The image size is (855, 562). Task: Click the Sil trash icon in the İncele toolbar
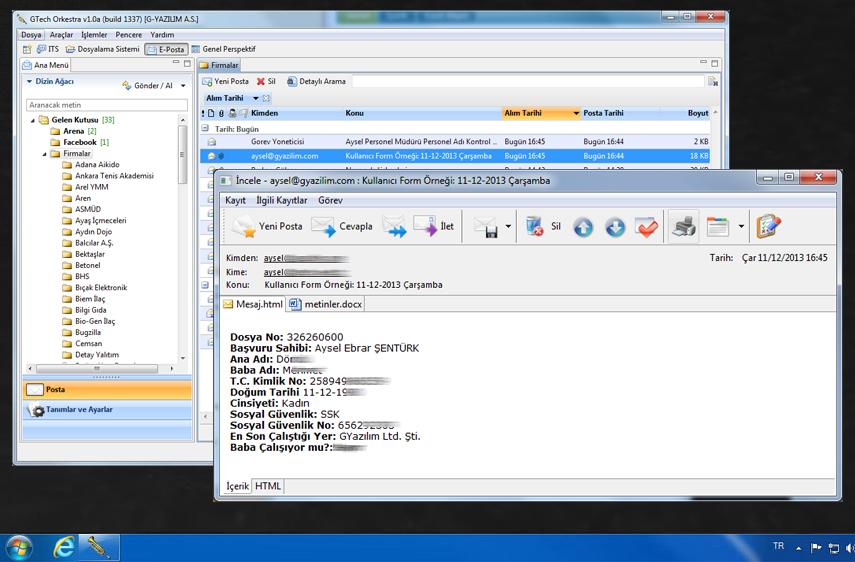(543, 226)
